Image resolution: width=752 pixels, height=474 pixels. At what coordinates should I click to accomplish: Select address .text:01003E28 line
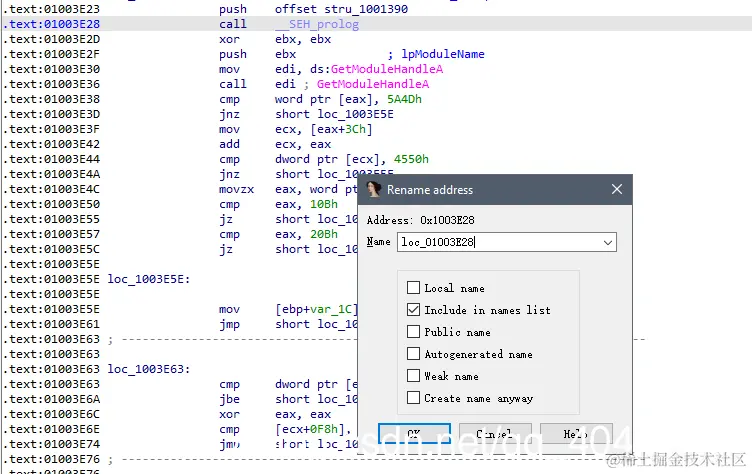51,24
